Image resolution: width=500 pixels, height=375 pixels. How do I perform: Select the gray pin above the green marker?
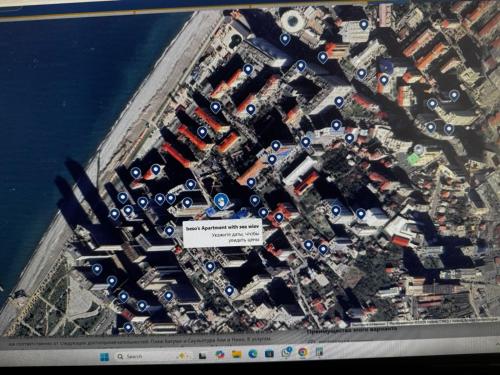419,150
